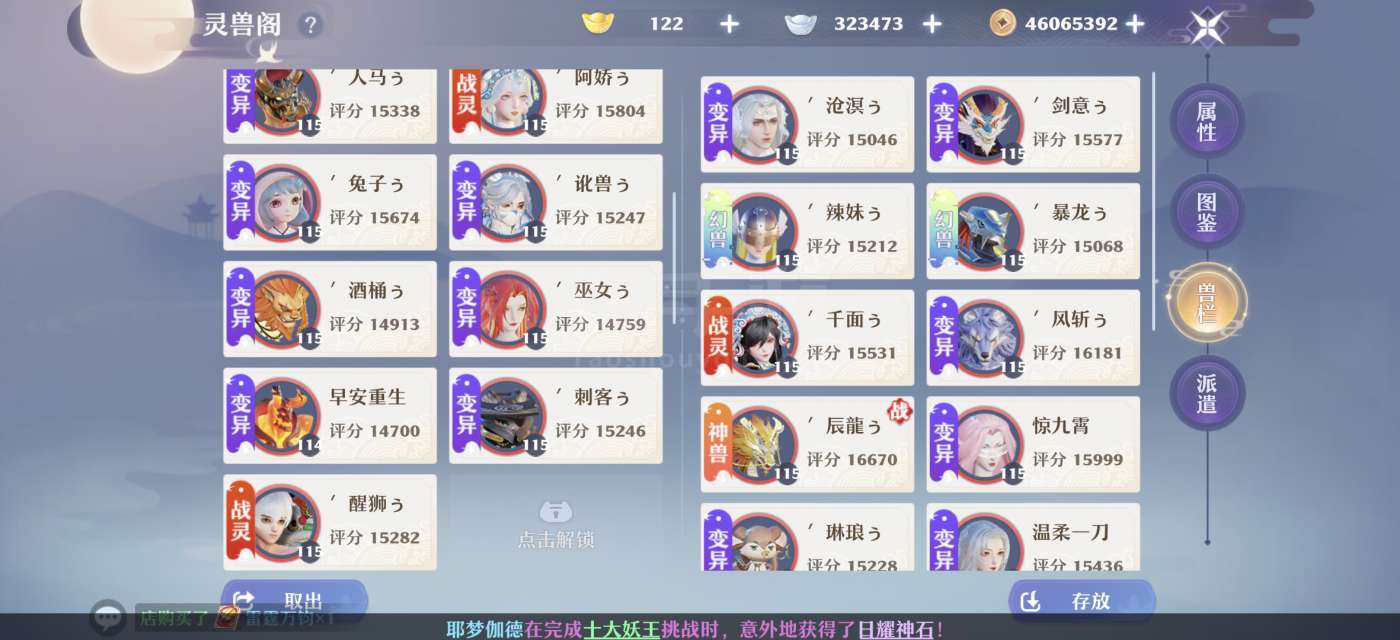Close the beast pavilion with X icon
This screenshot has width=1400, height=640.
[x=1208, y=26]
